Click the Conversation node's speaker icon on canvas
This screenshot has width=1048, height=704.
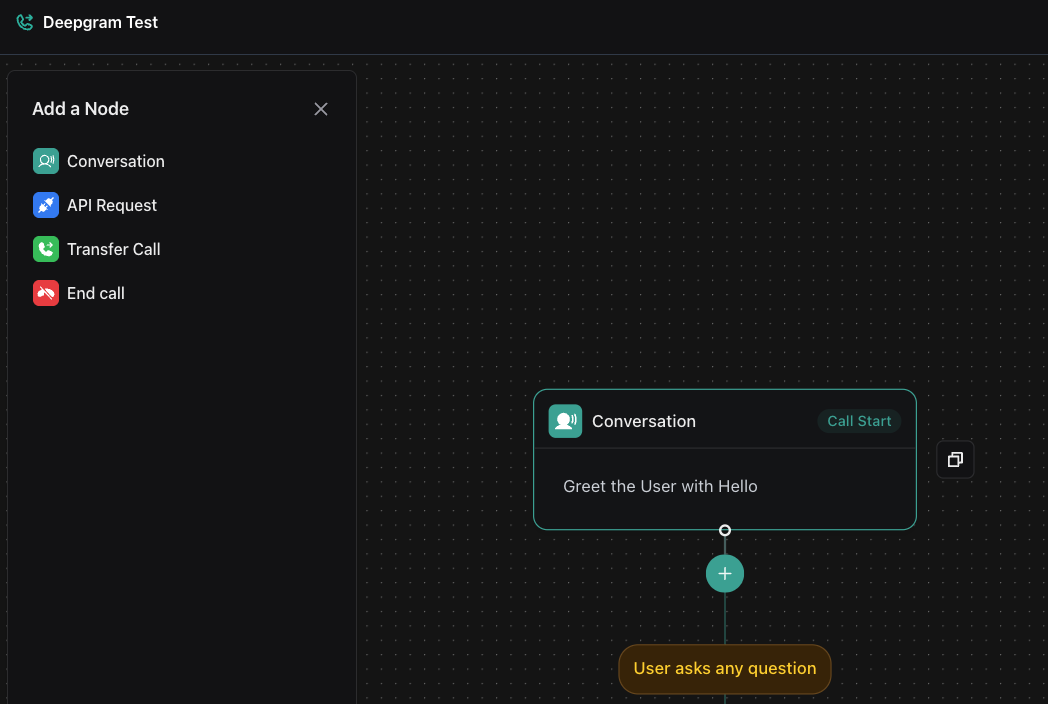[x=565, y=421]
